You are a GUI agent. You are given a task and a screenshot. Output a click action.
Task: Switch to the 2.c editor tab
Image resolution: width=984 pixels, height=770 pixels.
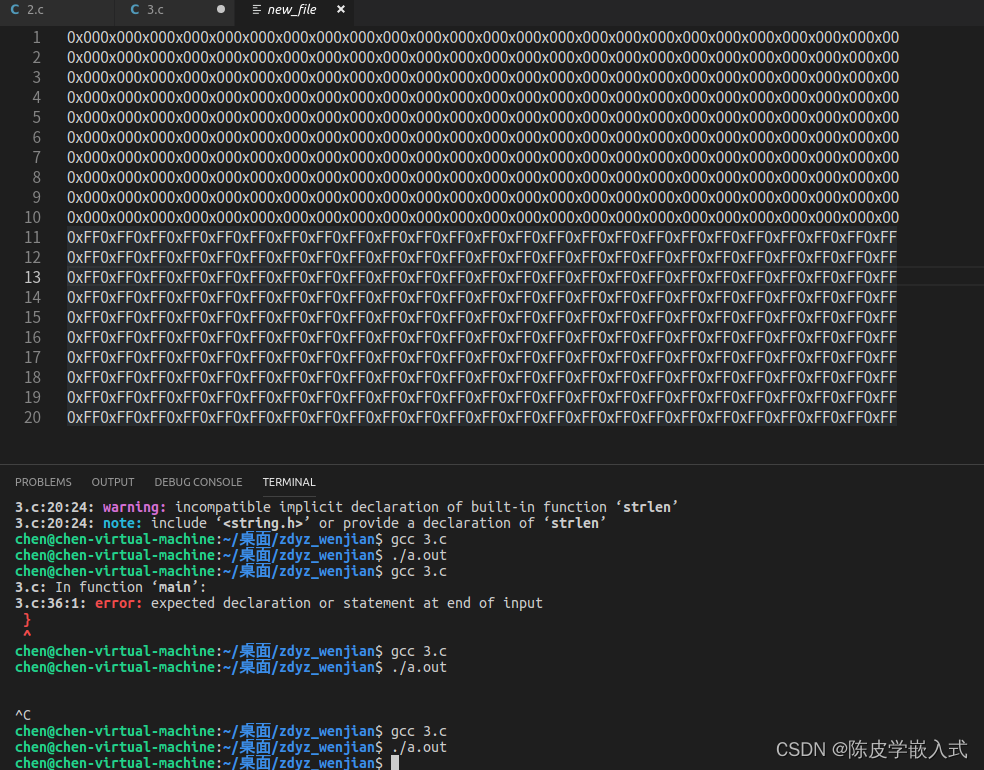pyautogui.click(x=40, y=11)
